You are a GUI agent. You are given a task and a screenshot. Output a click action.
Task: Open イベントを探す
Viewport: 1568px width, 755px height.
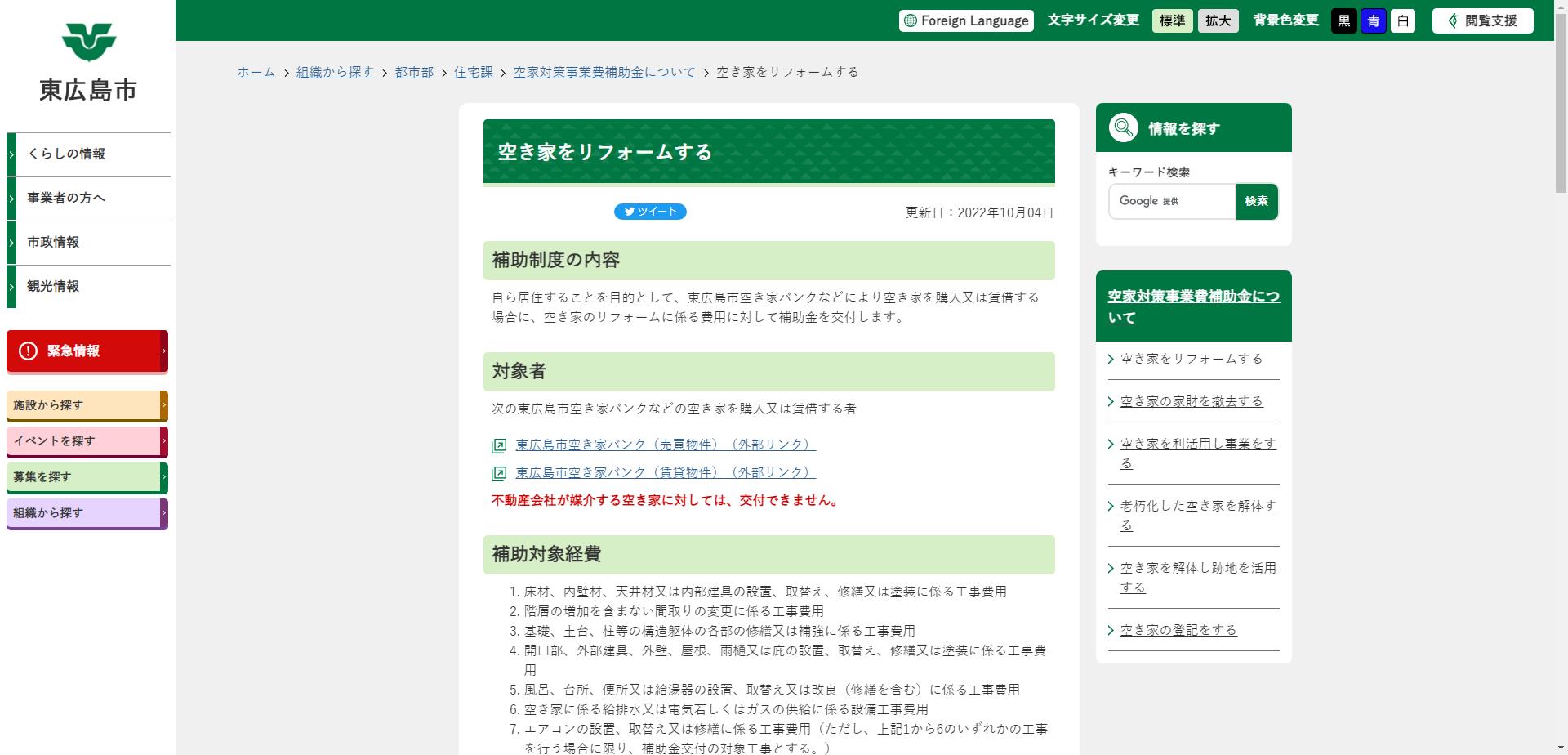87,441
